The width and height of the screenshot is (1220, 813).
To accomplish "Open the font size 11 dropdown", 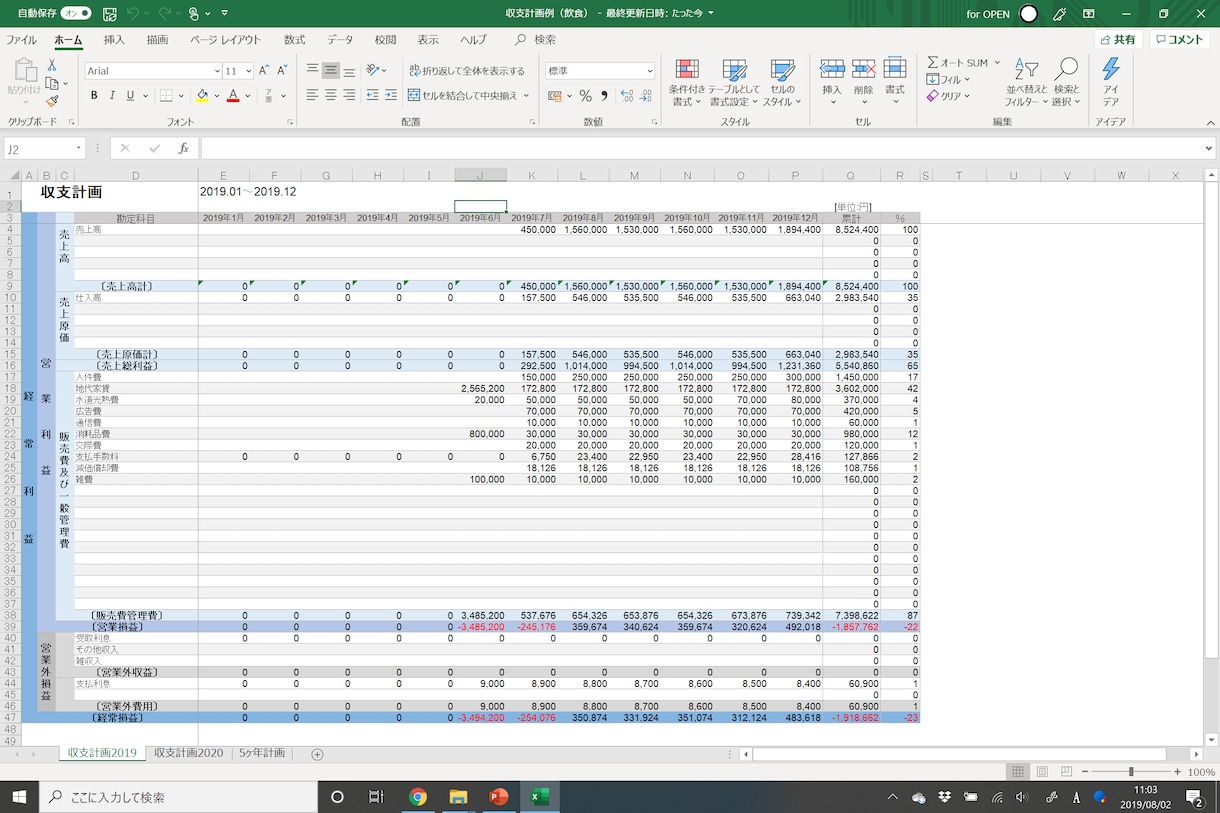I will coord(247,71).
